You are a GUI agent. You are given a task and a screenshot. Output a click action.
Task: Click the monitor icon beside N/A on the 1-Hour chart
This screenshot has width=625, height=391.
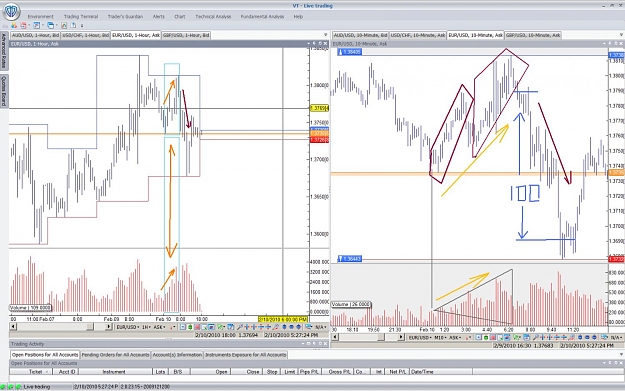(x=309, y=327)
